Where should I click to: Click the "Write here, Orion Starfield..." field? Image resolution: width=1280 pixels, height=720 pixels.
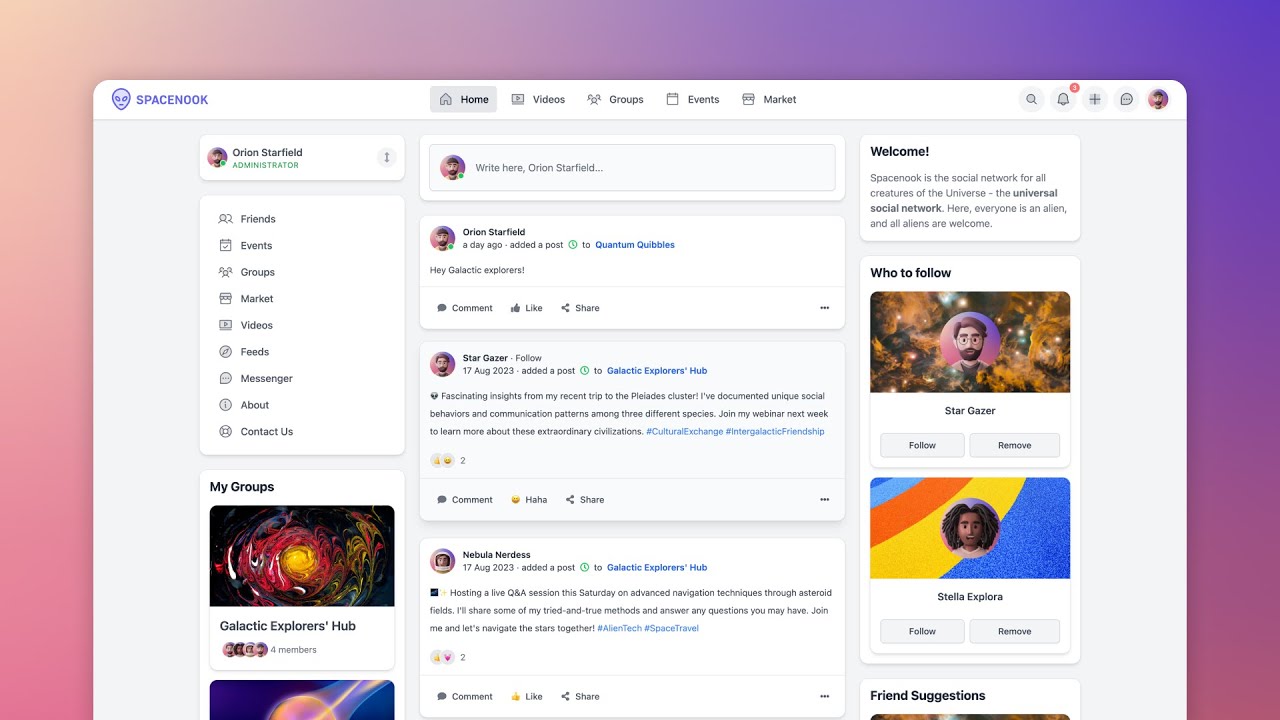[x=632, y=168]
